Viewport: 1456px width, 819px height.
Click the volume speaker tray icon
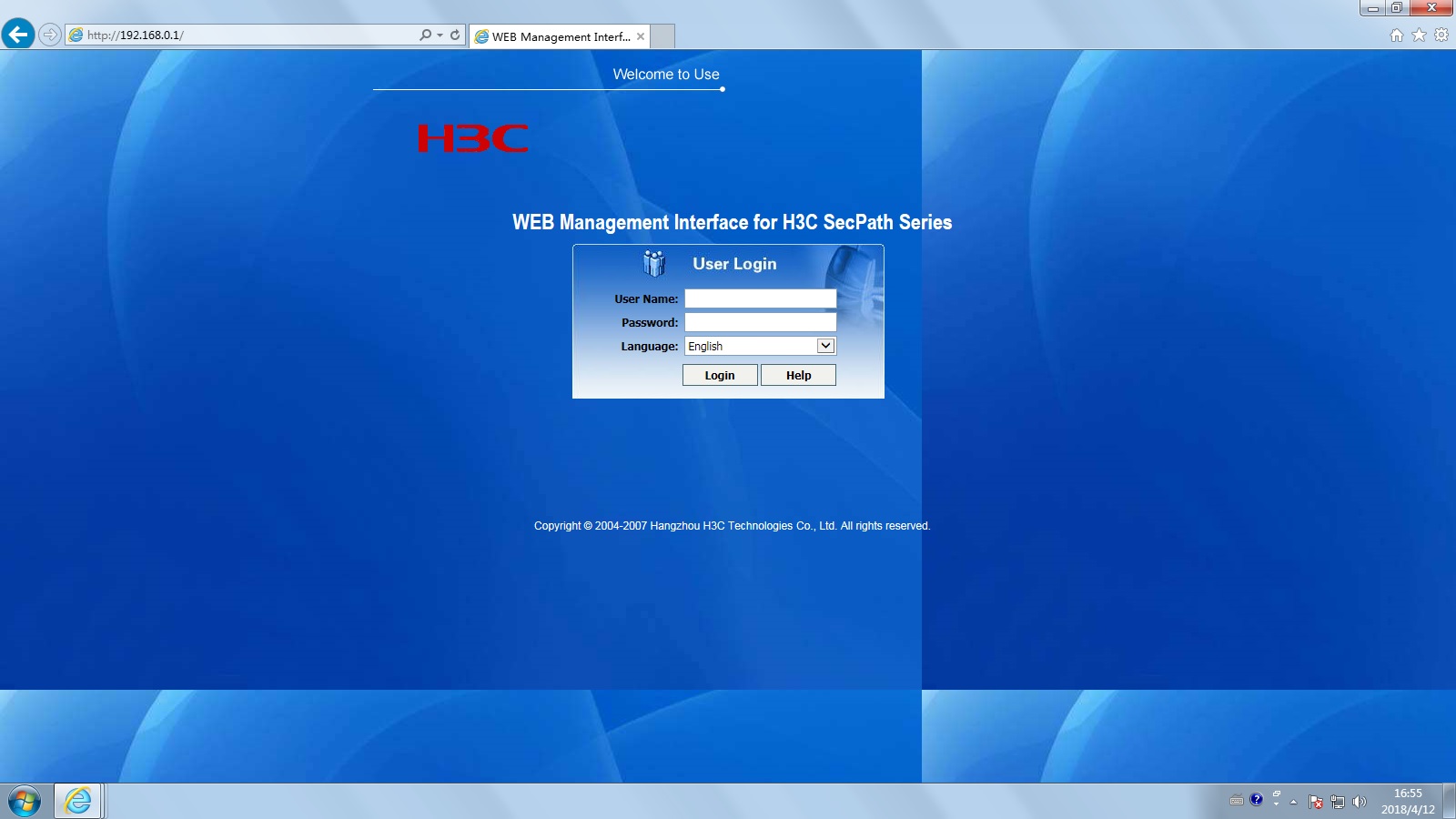pyautogui.click(x=1360, y=802)
